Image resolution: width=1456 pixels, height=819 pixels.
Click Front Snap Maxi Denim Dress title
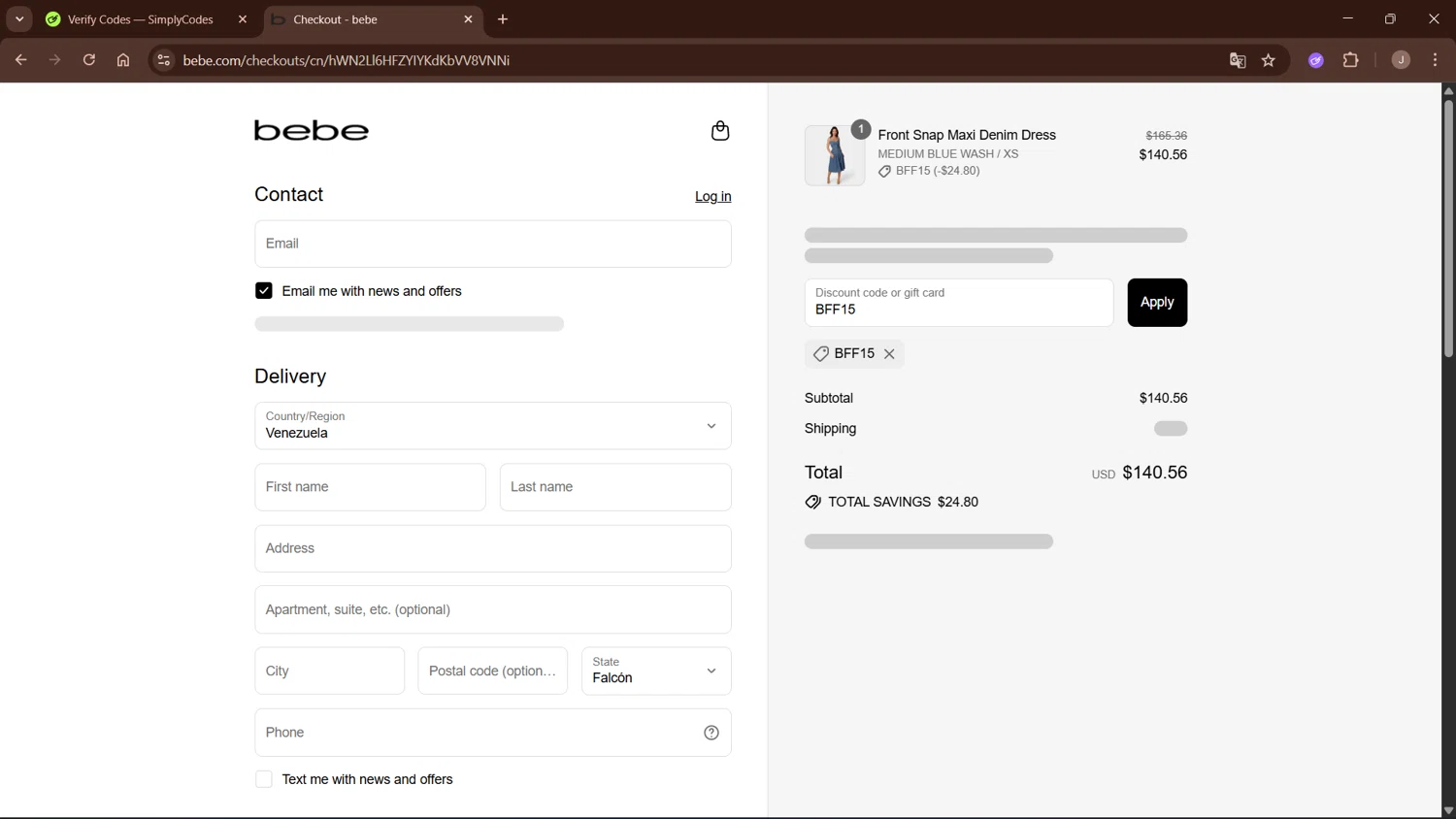(x=967, y=135)
